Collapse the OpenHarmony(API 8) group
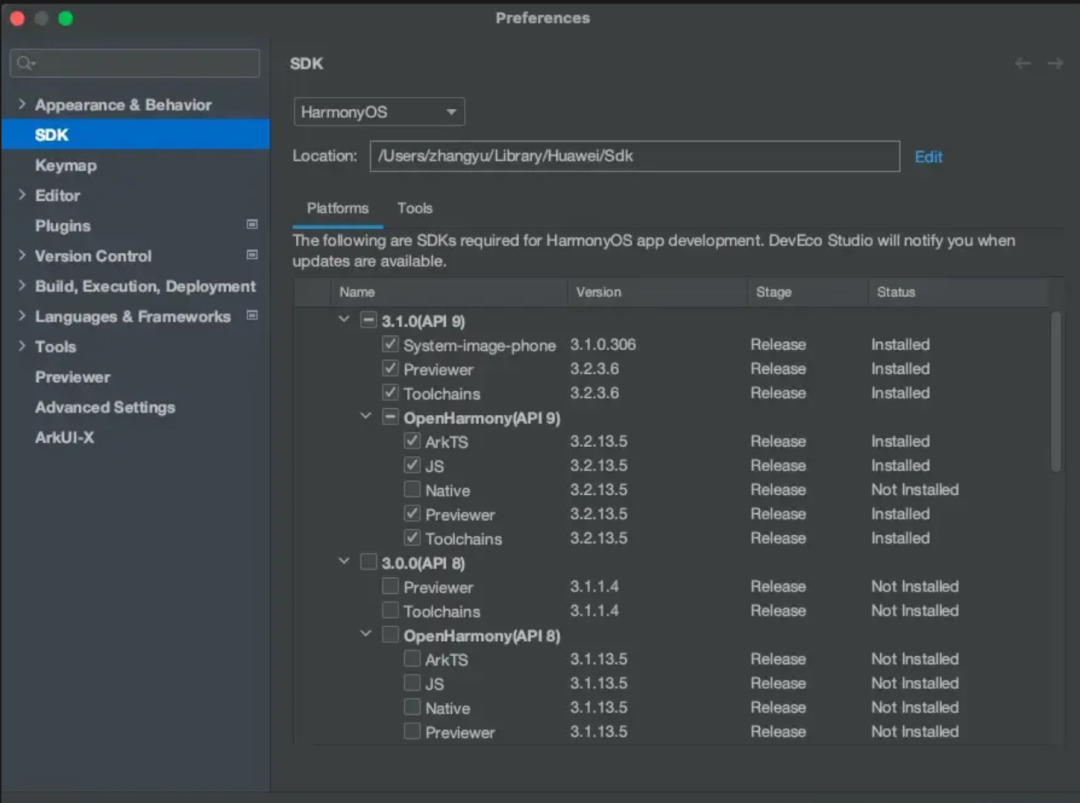The width and height of the screenshot is (1080, 803). 366,635
